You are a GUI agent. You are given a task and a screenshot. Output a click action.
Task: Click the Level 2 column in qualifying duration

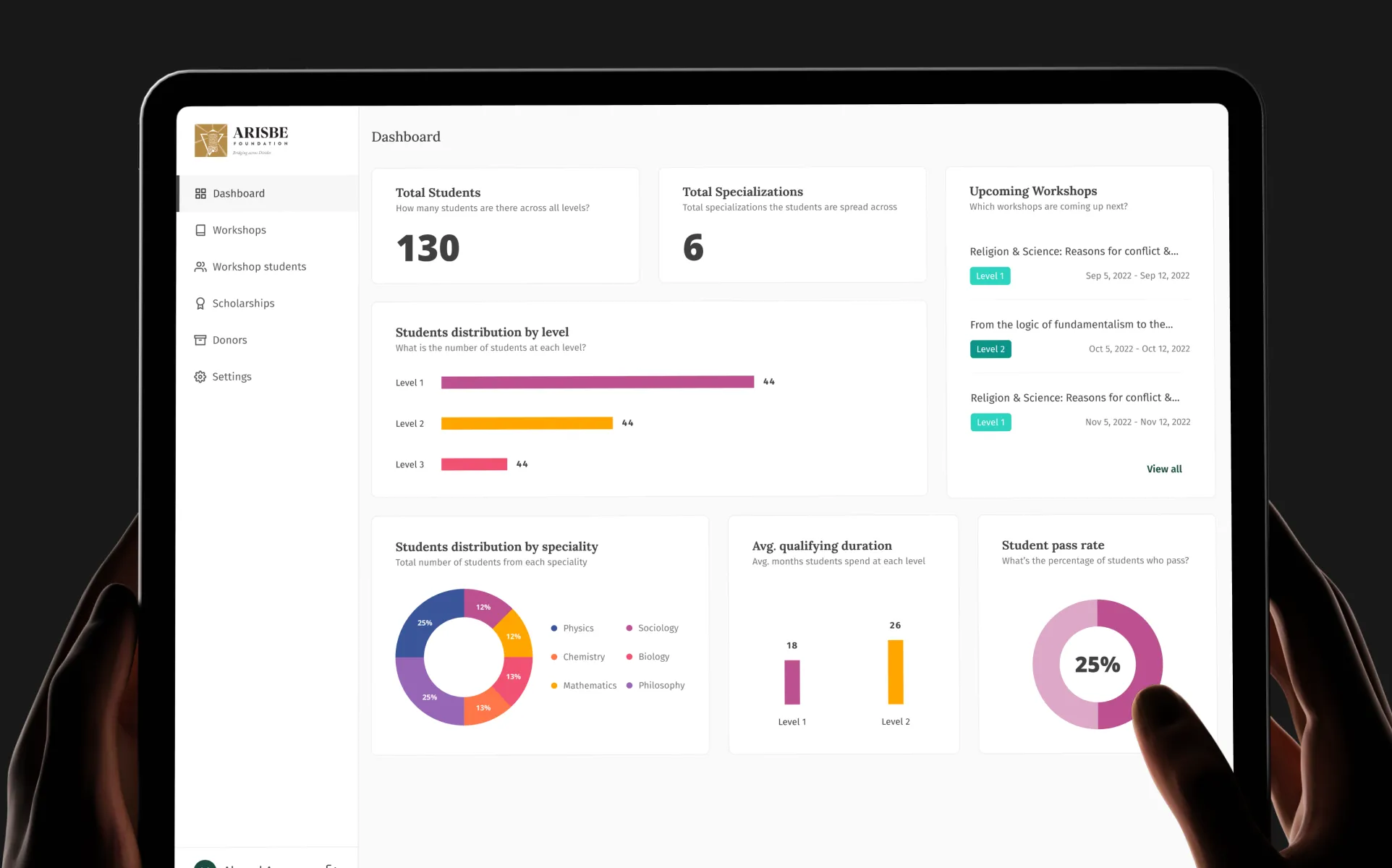click(x=896, y=672)
